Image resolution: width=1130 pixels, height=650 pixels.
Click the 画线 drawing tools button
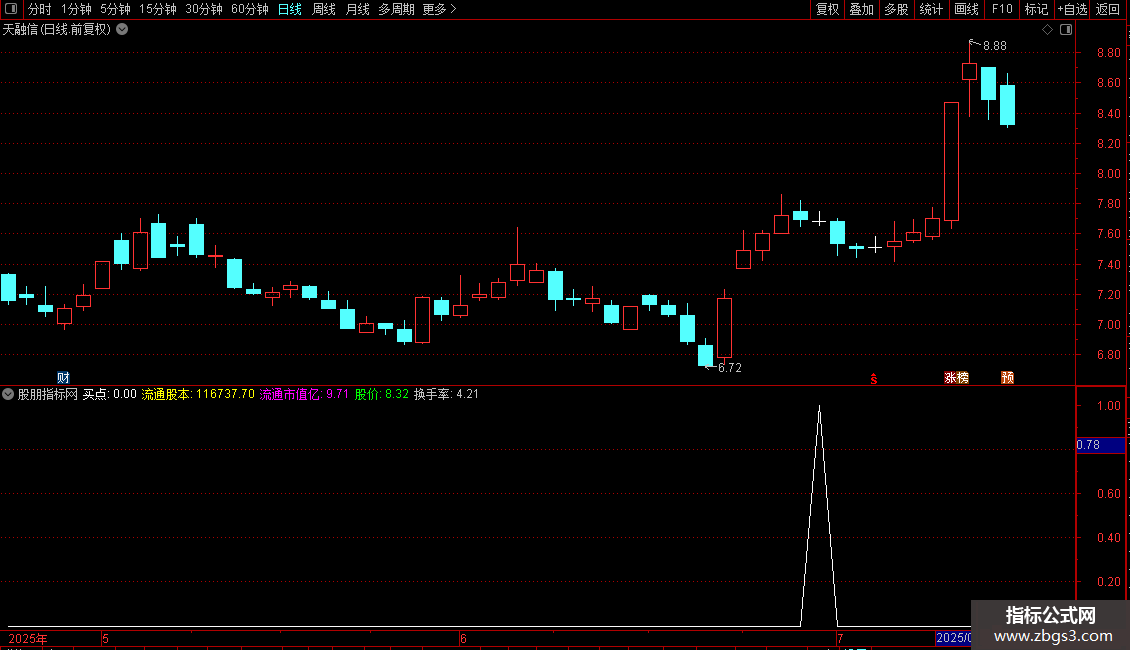click(x=966, y=9)
